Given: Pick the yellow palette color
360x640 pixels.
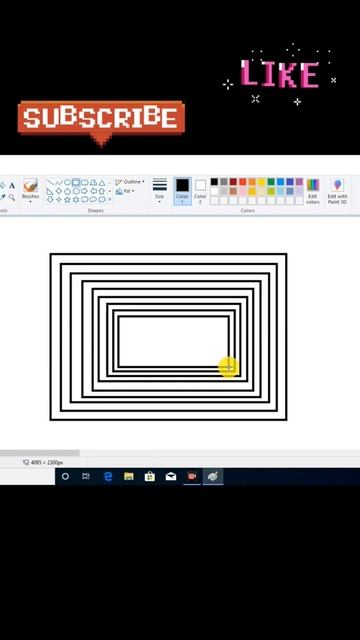Looking at the screenshot, I should coord(262,182).
